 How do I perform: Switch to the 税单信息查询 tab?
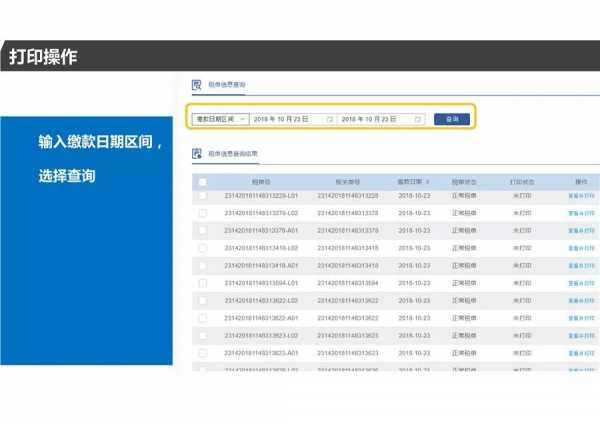coord(226,85)
